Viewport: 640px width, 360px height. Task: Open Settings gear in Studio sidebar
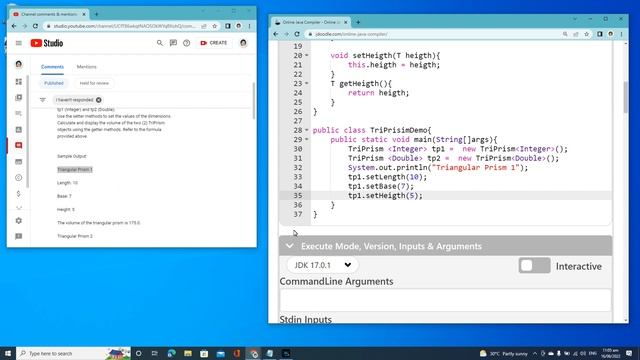[18, 221]
